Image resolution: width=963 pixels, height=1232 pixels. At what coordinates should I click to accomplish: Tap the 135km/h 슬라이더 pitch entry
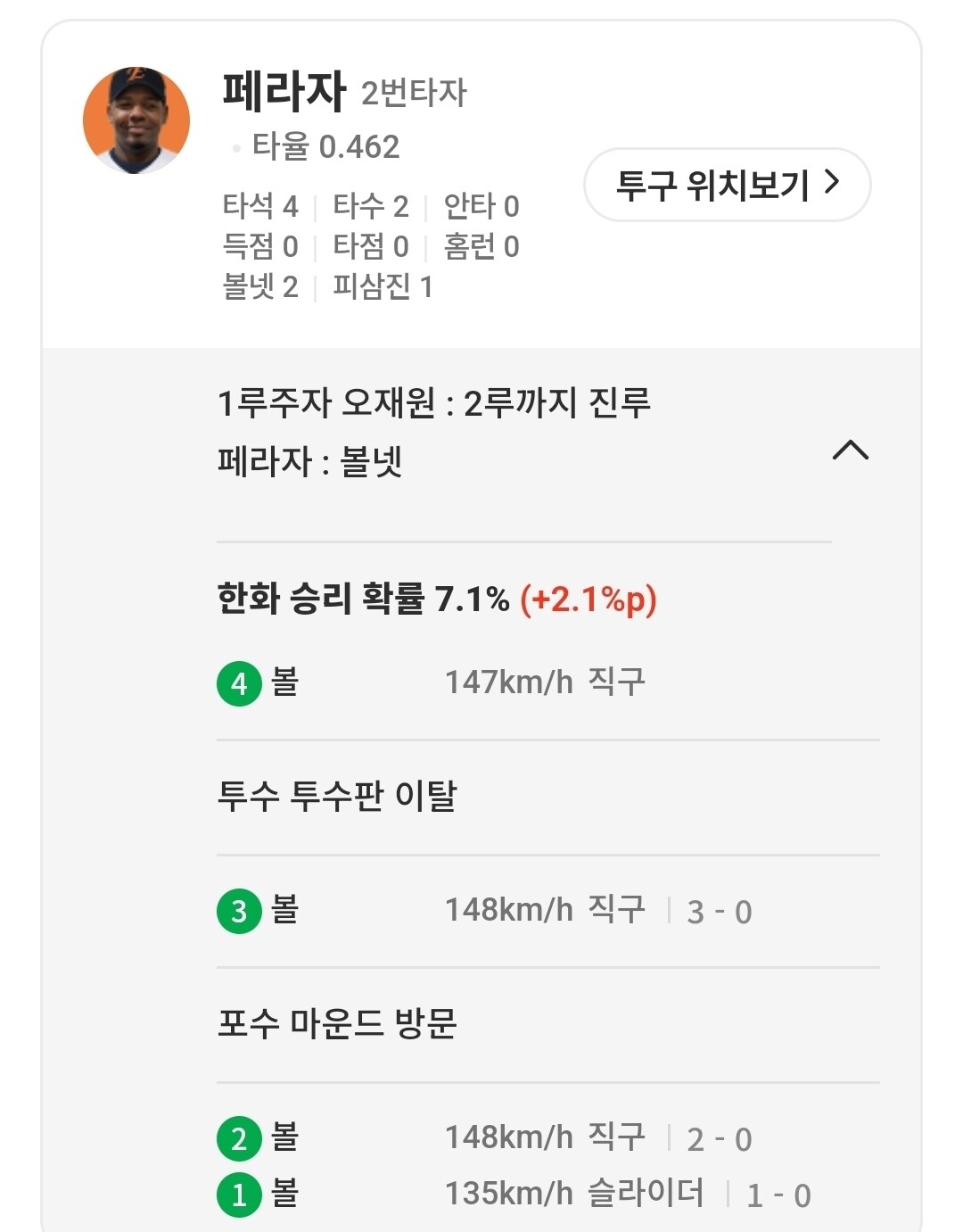tap(573, 1194)
